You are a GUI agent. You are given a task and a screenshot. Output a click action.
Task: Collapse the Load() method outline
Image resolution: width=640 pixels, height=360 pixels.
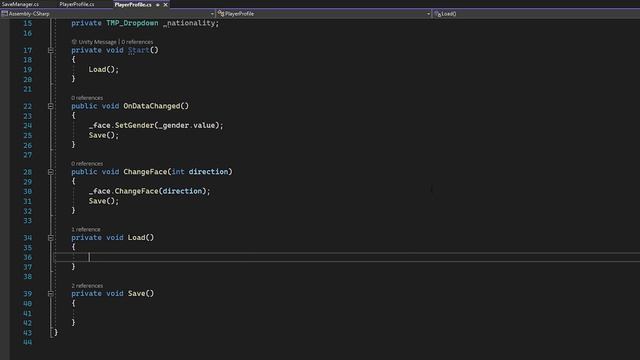[x=51, y=238]
